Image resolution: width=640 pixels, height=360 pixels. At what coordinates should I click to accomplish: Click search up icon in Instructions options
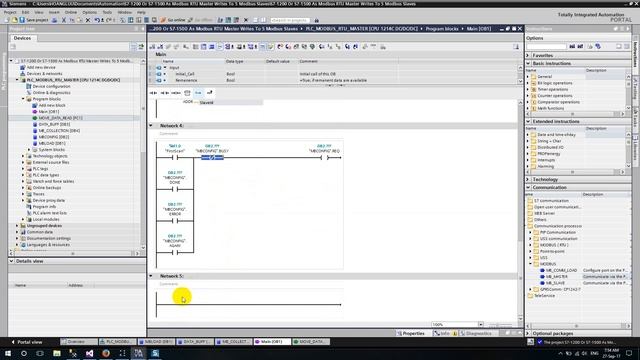[x=580, y=47]
